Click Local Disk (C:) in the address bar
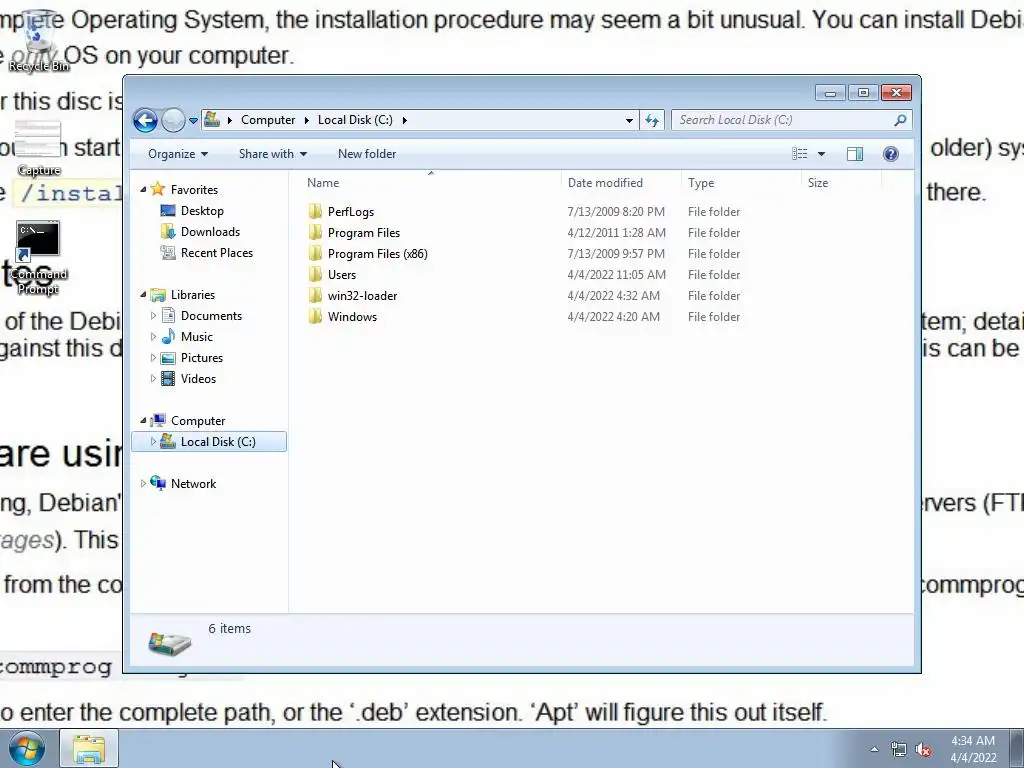The height and width of the screenshot is (768, 1024). click(355, 120)
